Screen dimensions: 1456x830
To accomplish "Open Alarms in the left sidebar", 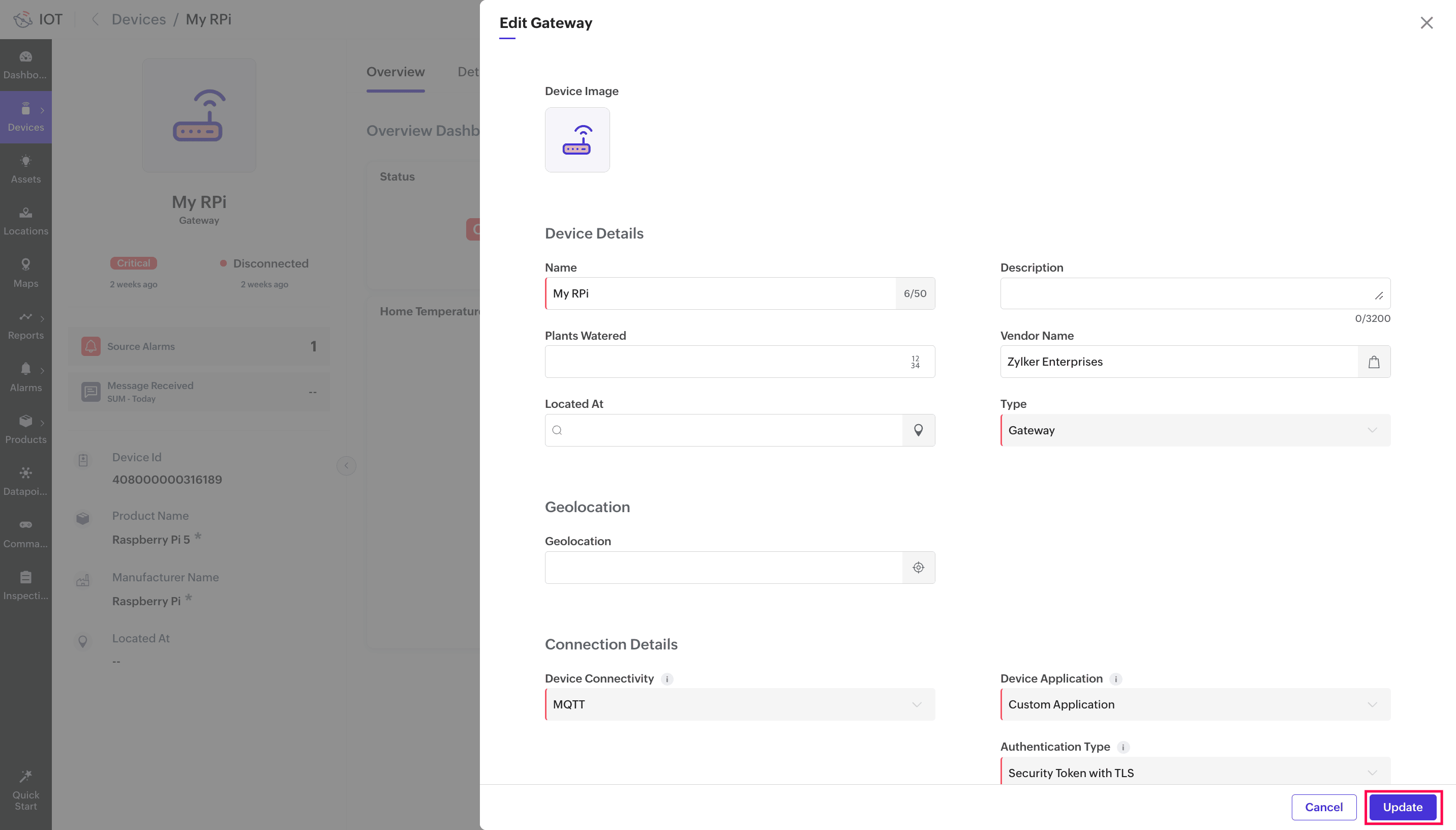I will click(x=25, y=377).
